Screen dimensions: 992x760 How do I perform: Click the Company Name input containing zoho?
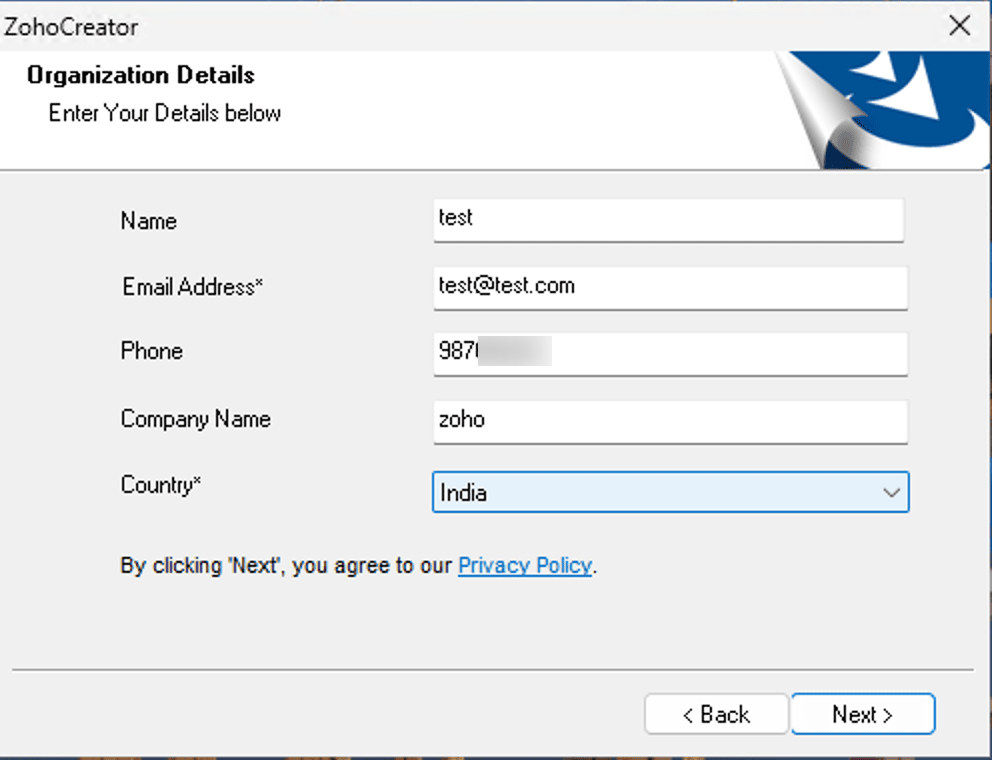tap(670, 421)
